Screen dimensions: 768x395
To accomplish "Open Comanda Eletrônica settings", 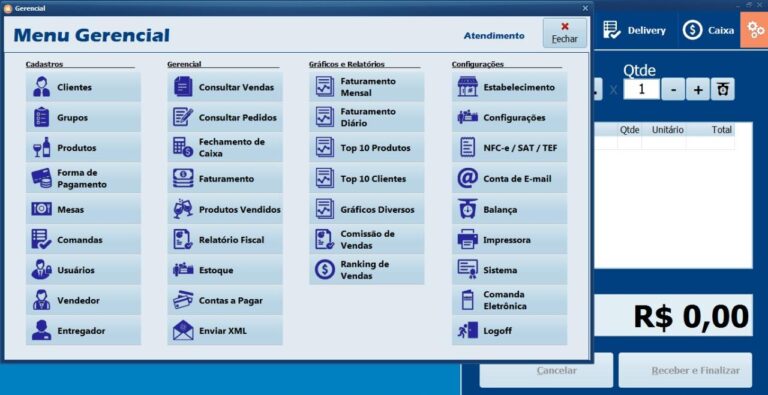I will 509,300.
